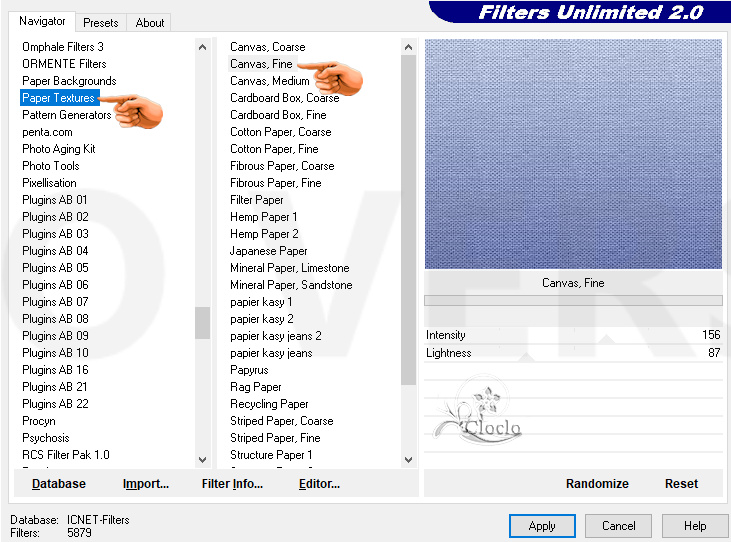This screenshot has width=731, height=542.
Task: Open the Database menu button
Action: coord(59,484)
